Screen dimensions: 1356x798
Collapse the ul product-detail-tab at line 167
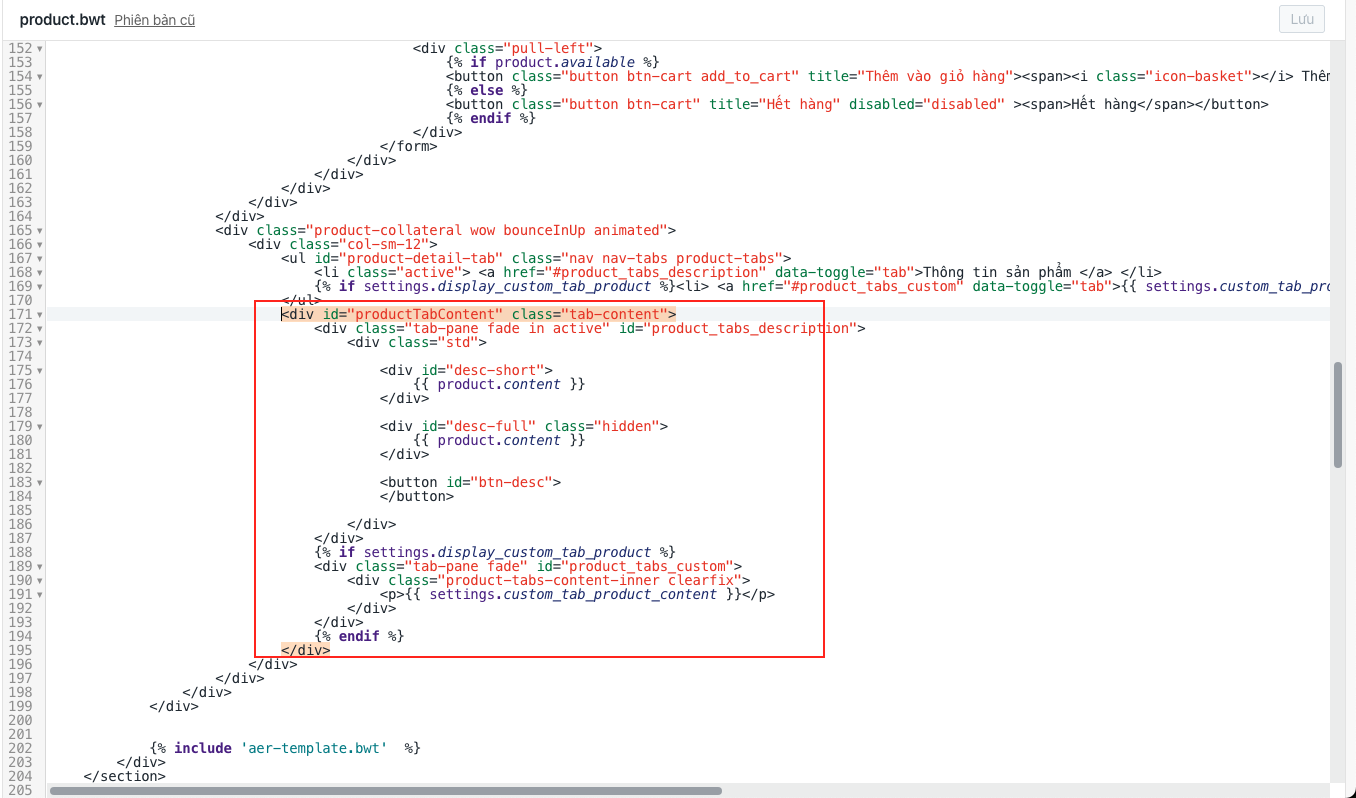pyautogui.click(x=39, y=258)
